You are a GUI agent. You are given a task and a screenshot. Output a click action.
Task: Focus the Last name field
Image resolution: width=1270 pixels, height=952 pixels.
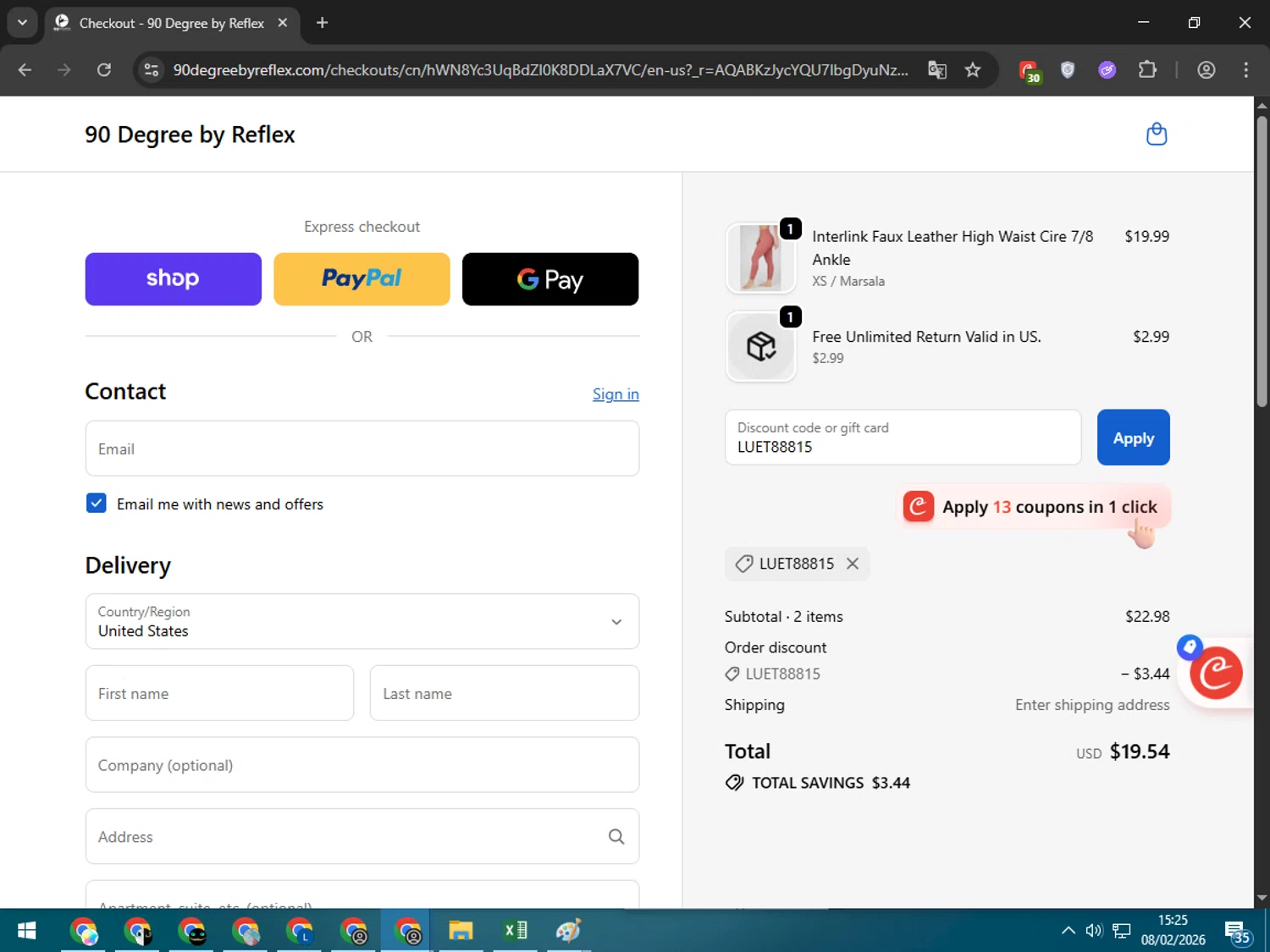505,693
